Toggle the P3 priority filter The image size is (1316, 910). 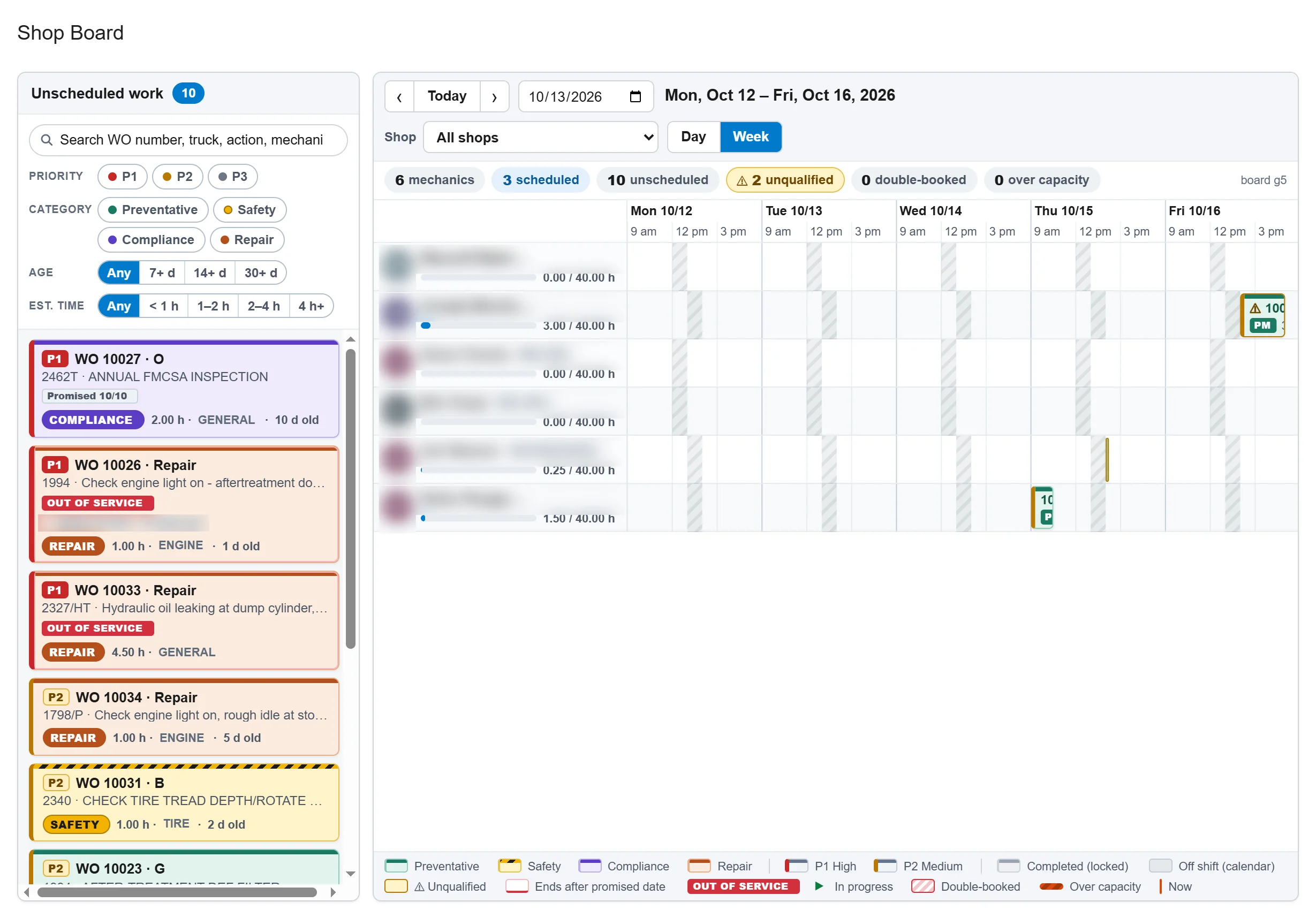233,177
